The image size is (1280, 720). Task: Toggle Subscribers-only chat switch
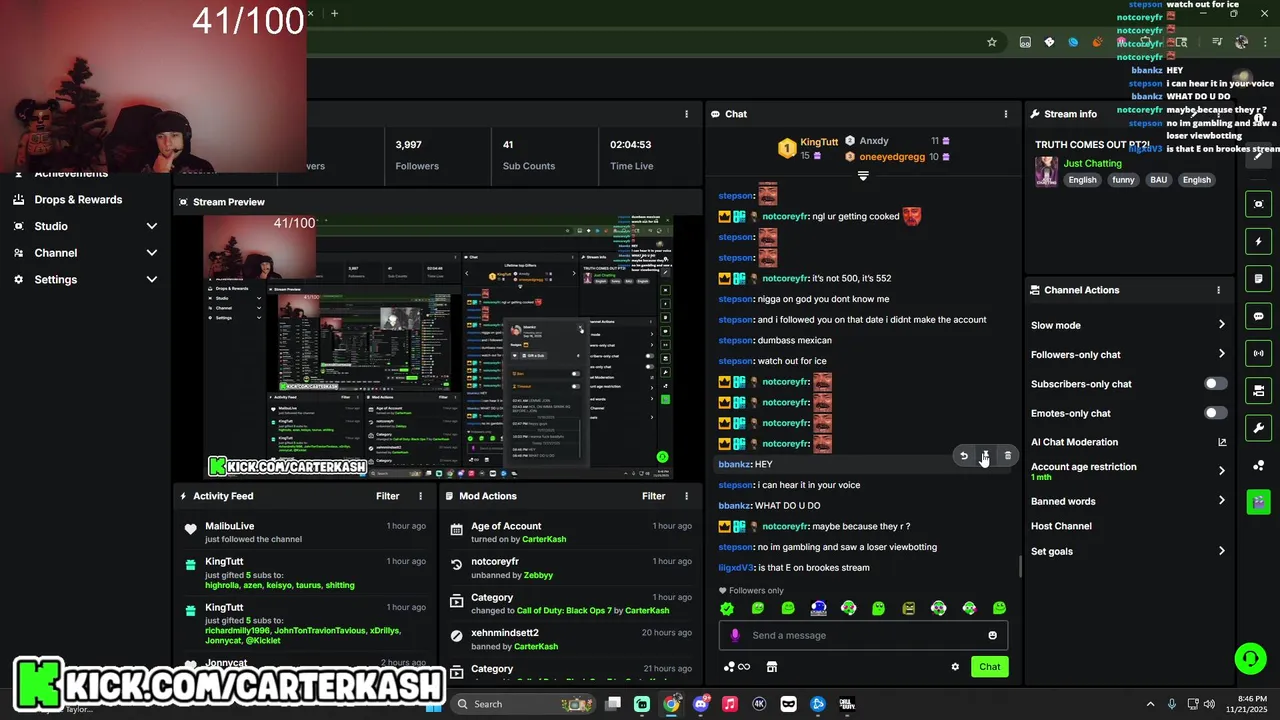click(1215, 384)
